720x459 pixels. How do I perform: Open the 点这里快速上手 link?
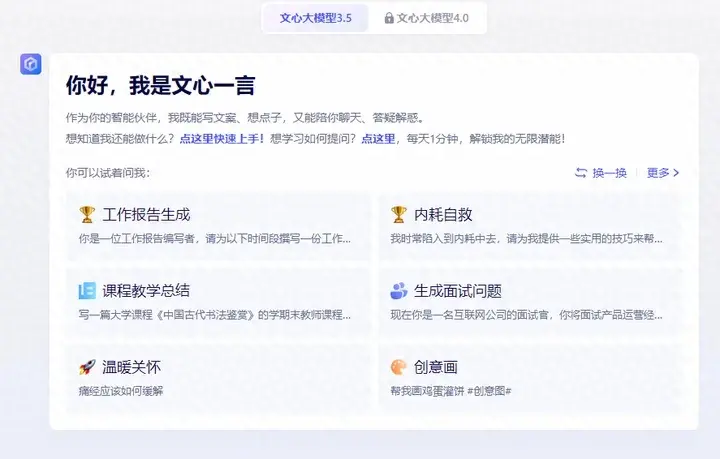coord(222,139)
